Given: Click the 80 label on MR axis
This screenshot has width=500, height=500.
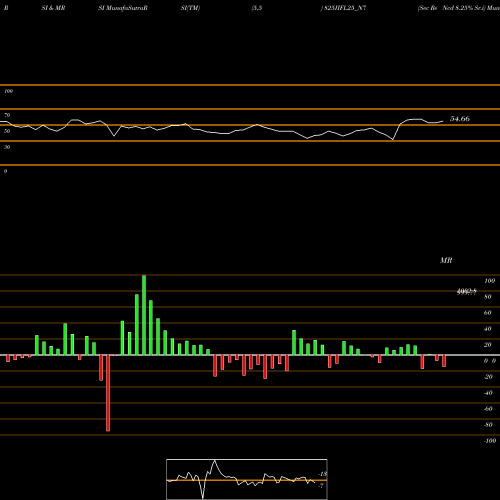Looking at the screenshot, I should point(488,297).
